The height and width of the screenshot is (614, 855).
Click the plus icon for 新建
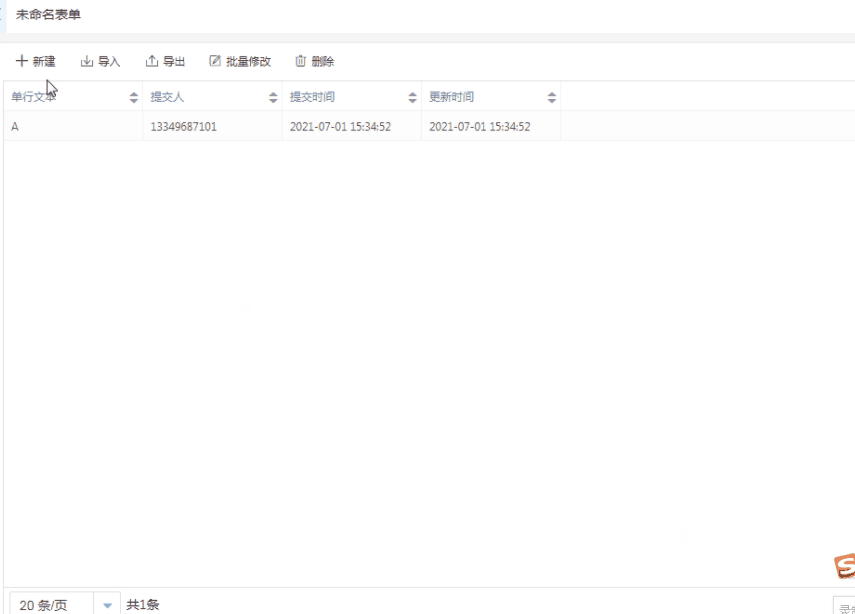pos(22,61)
